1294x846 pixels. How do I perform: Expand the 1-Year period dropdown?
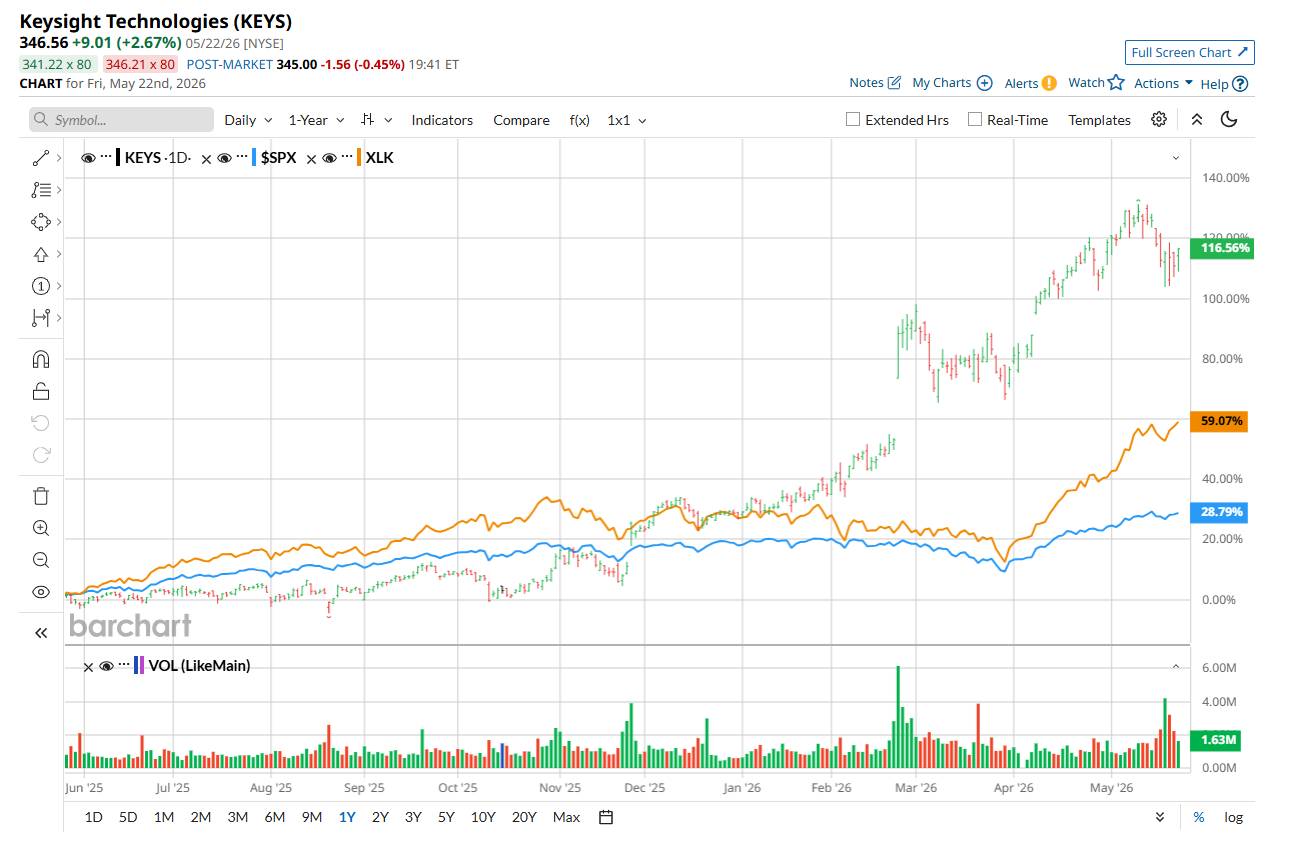pyautogui.click(x=317, y=120)
